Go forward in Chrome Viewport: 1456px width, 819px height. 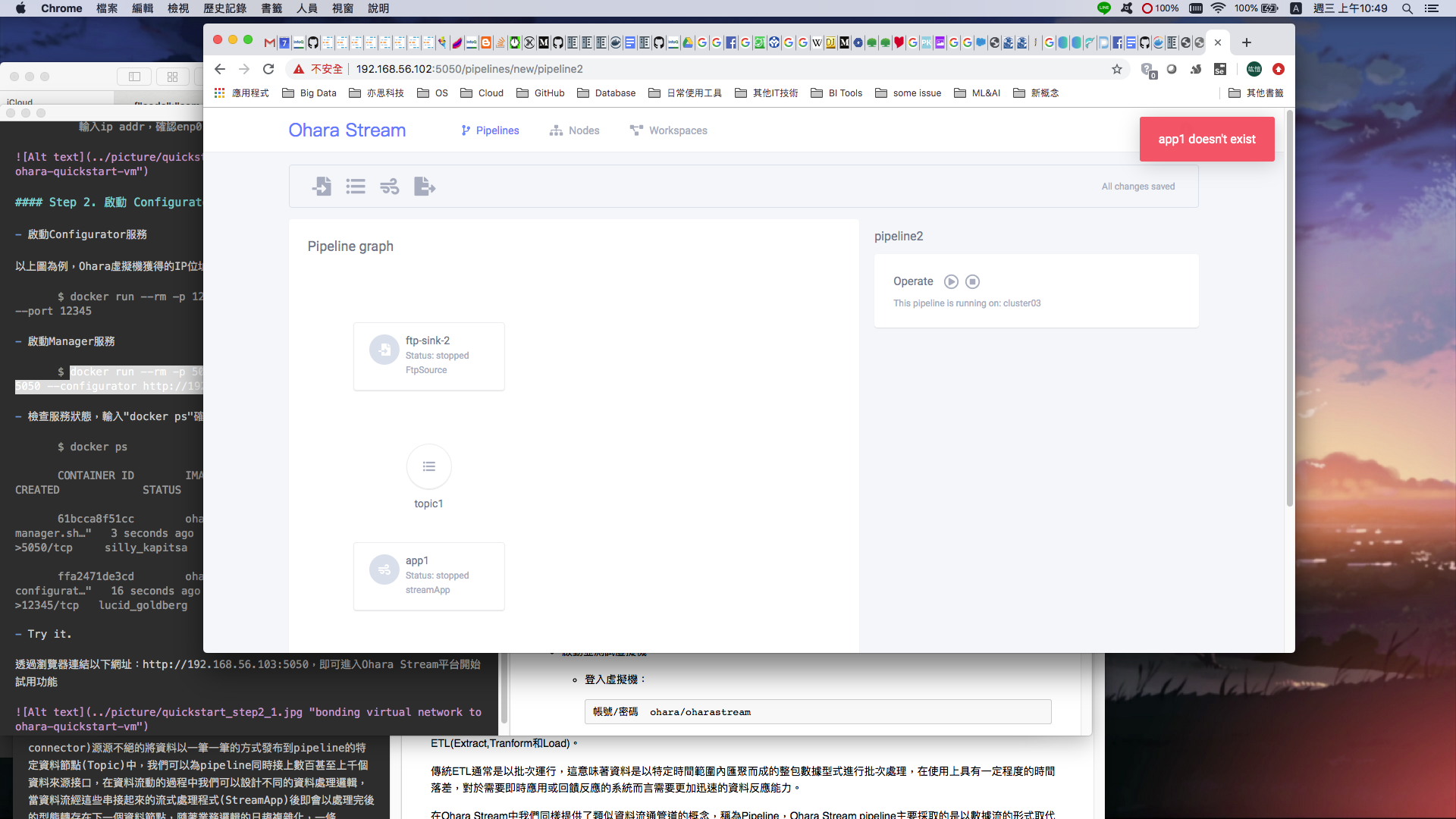[x=244, y=69]
